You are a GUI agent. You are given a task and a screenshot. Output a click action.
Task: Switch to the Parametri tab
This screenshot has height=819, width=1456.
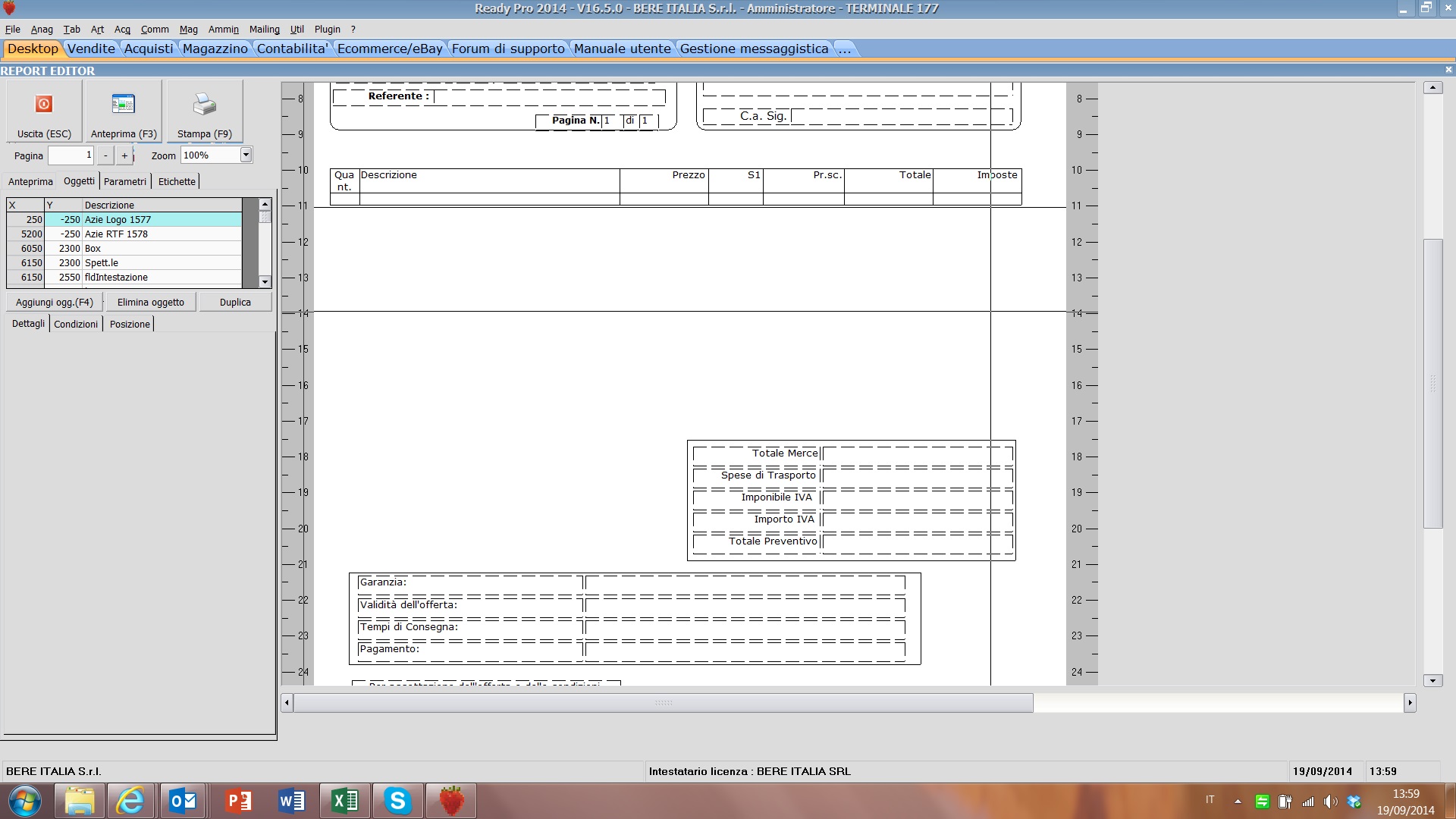(125, 182)
